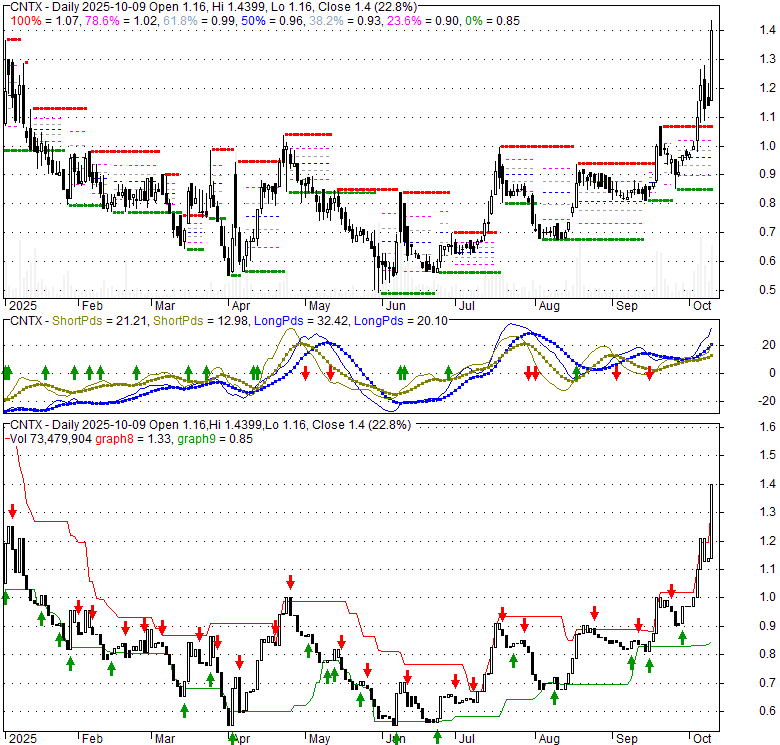Click red sell arrow above bottom chart's late-April peak
This screenshot has height=745, width=780.
(x=290, y=581)
